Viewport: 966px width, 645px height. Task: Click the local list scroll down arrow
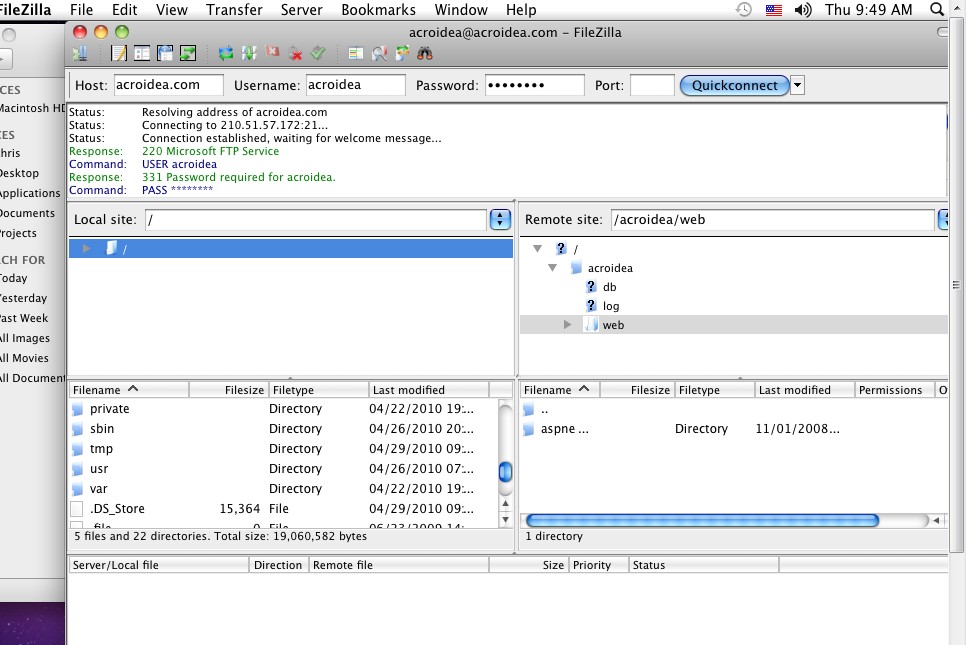coord(505,519)
